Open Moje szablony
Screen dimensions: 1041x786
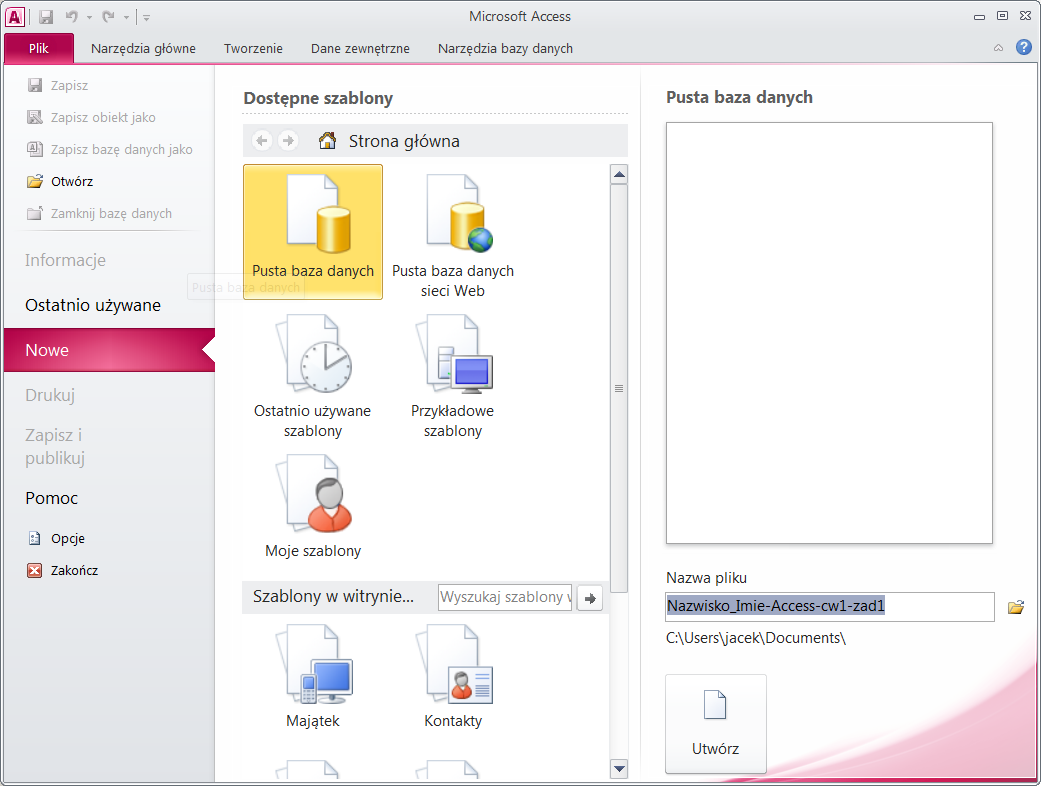(x=313, y=507)
